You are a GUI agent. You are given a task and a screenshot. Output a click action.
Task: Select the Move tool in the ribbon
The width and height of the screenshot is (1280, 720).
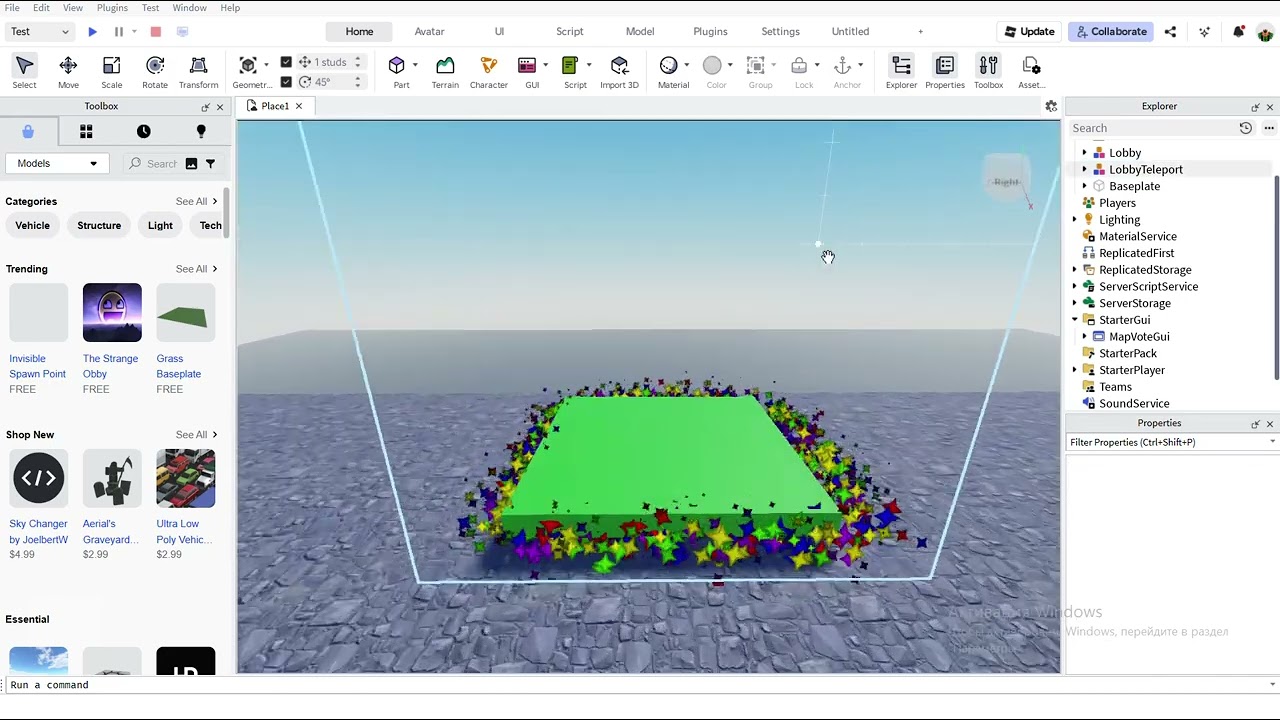click(68, 72)
